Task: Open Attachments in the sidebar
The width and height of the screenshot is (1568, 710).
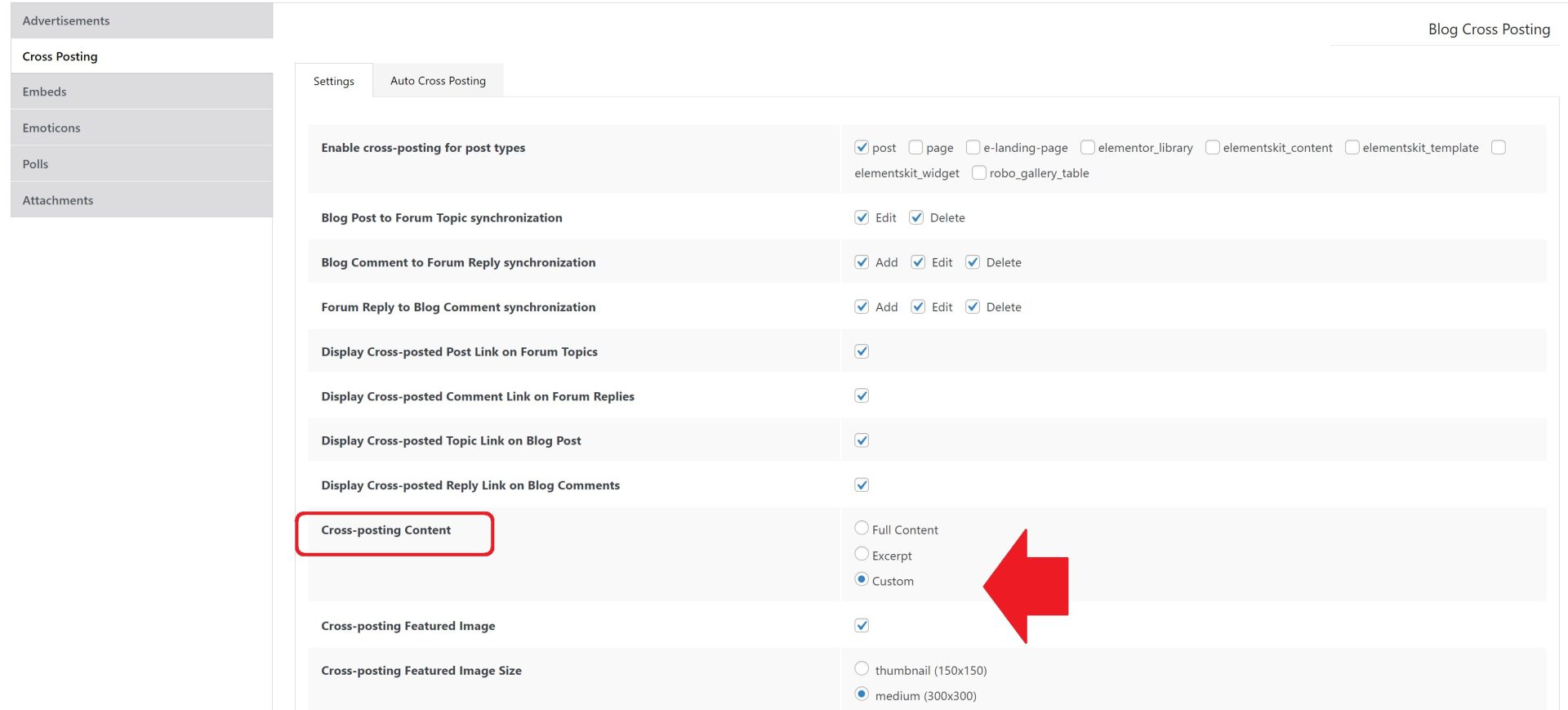Action: point(57,200)
